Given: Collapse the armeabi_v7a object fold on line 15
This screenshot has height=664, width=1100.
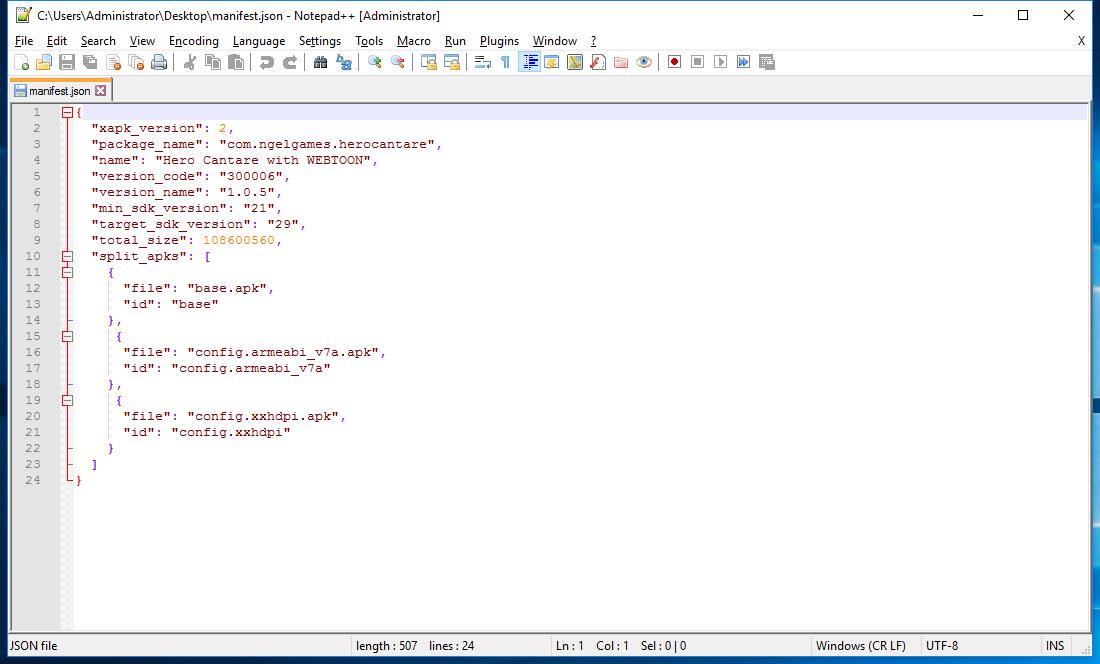Looking at the screenshot, I should [x=67, y=336].
